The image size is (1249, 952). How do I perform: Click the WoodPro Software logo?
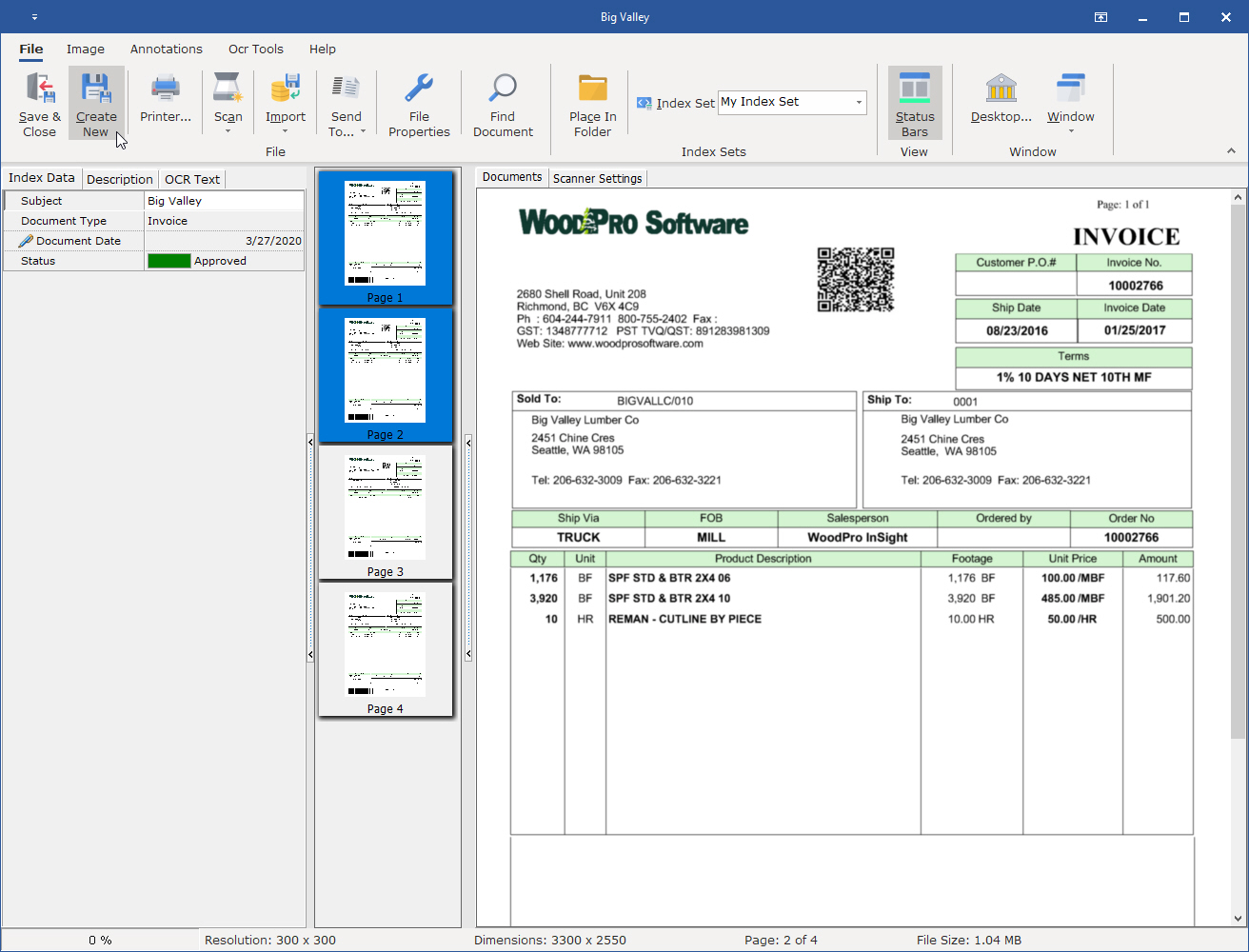coord(633,222)
